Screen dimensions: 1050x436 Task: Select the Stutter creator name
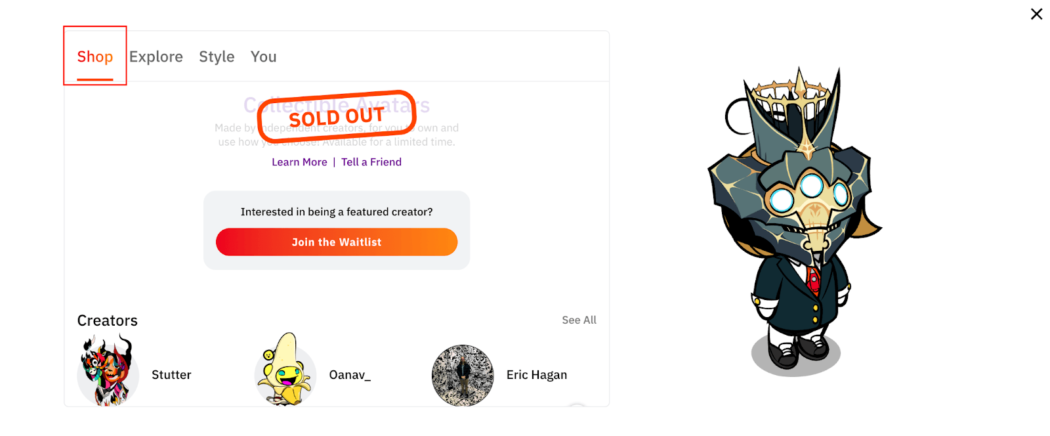click(171, 375)
